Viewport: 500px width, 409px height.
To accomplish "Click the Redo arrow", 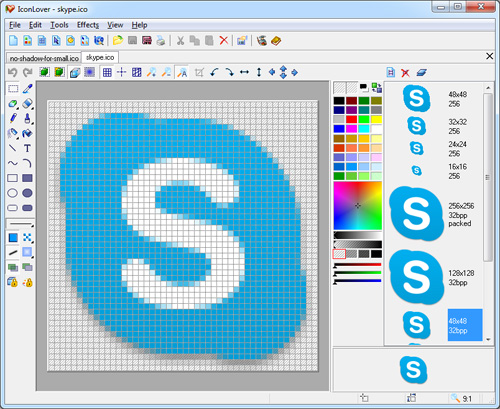I will [x=27, y=72].
